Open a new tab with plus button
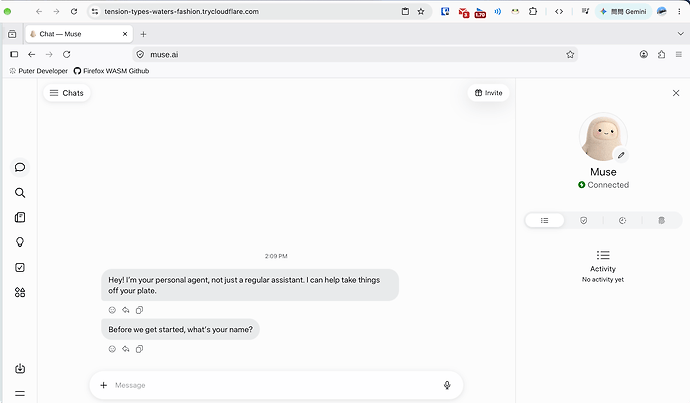This screenshot has height=403, width=690. click(143, 34)
